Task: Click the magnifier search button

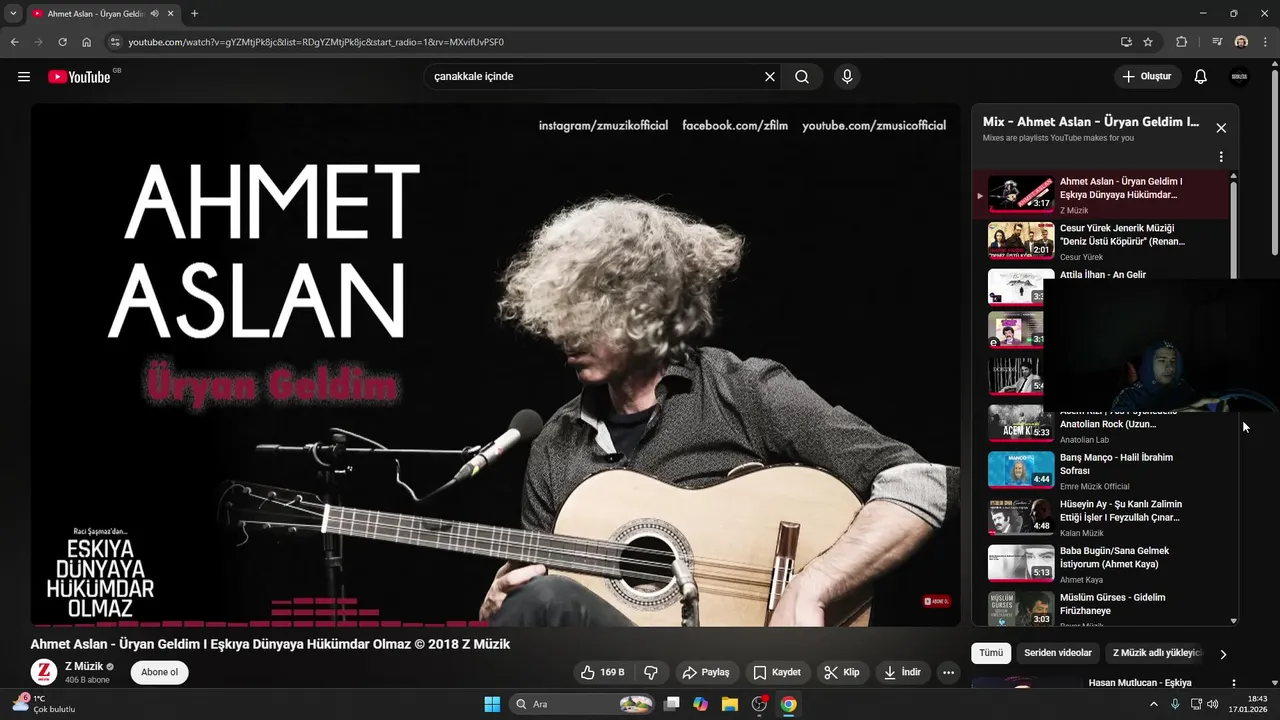Action: (x=802, y=77)
